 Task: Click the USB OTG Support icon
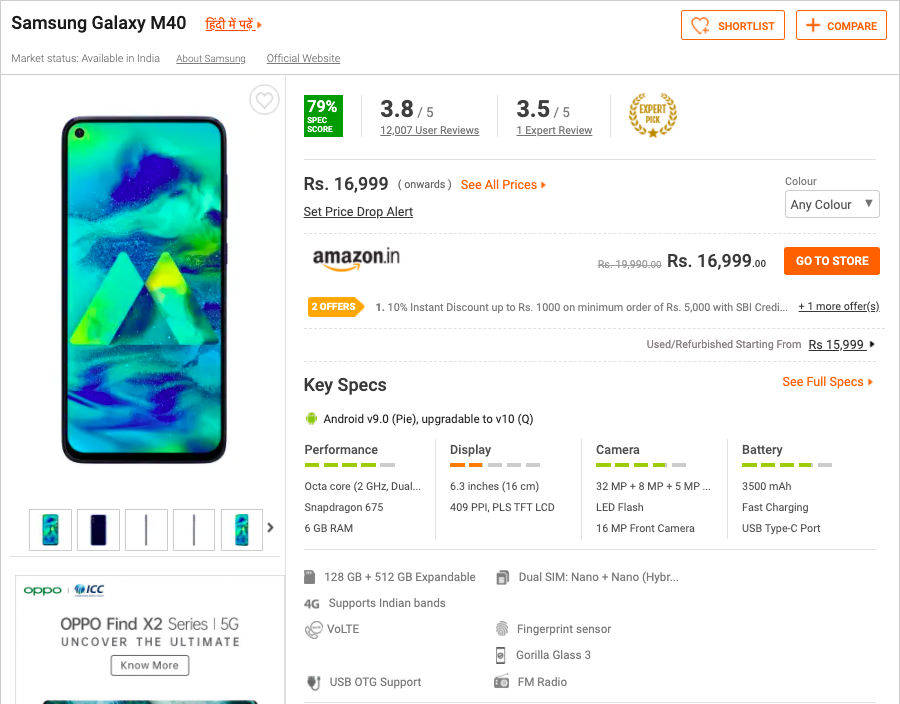click(313, 682)
